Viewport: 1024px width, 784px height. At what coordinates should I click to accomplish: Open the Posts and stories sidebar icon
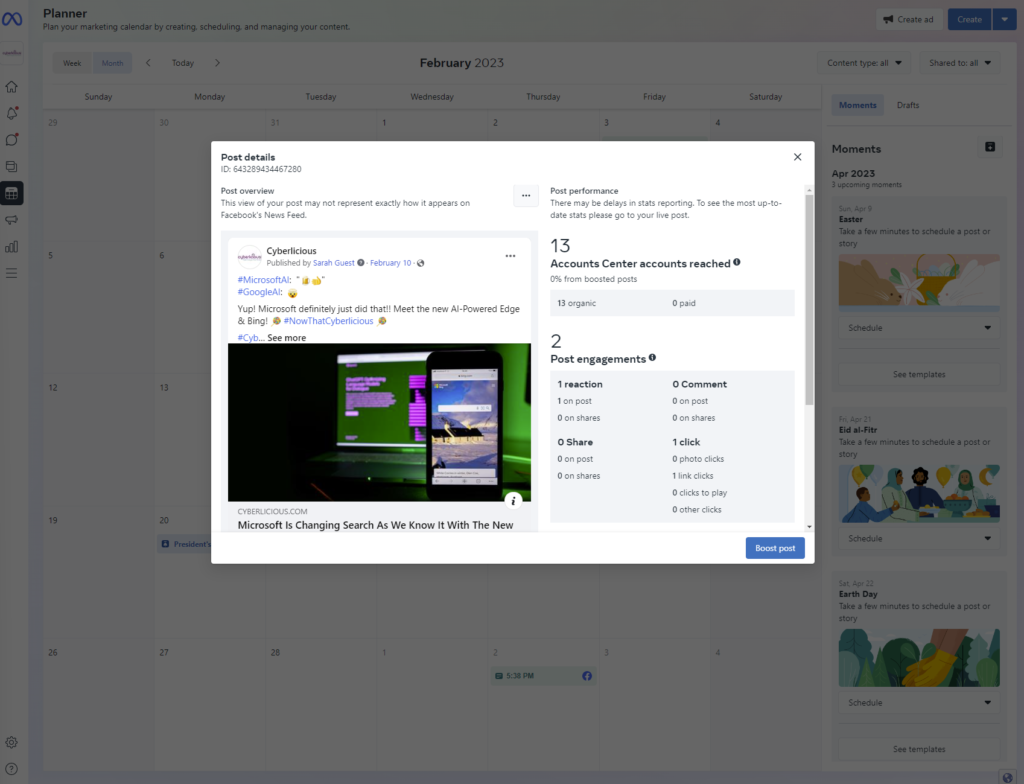point(12,167)
